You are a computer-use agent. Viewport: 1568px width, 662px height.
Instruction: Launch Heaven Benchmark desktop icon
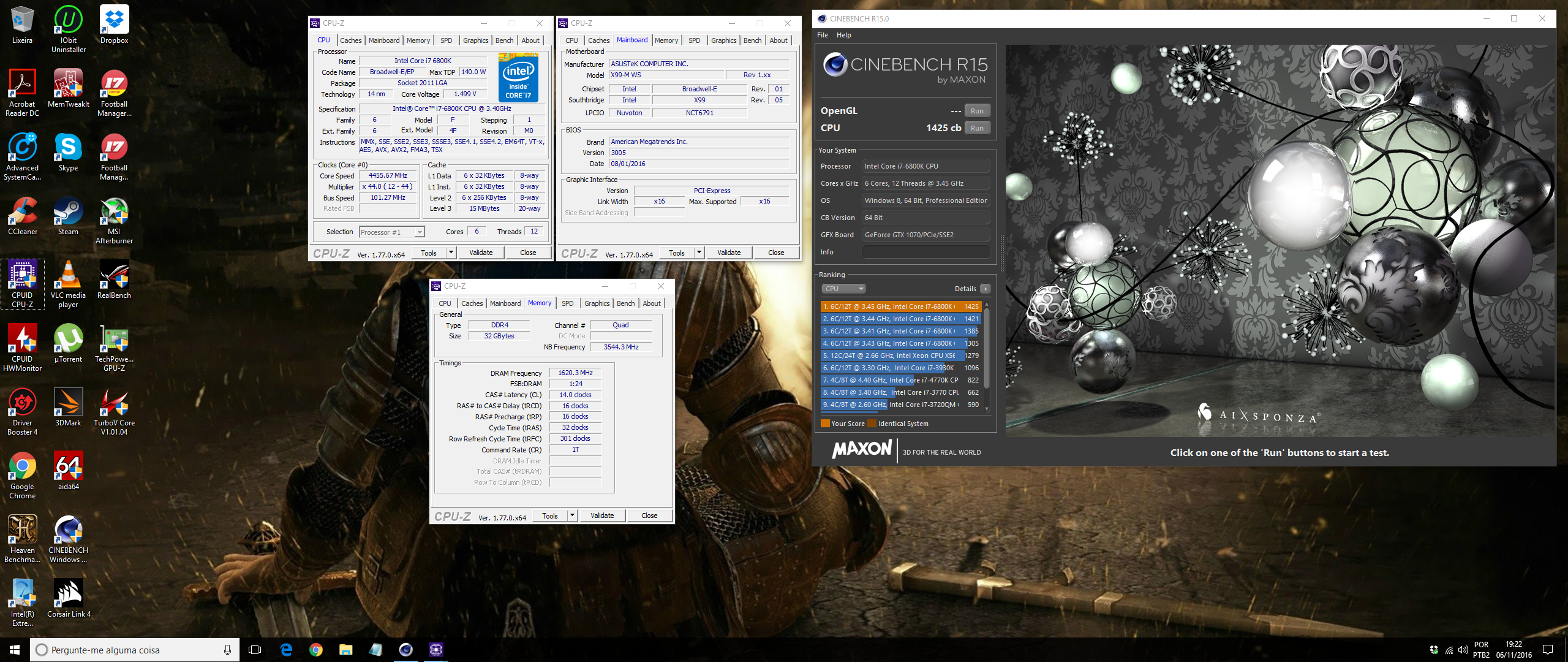point(22,539)
